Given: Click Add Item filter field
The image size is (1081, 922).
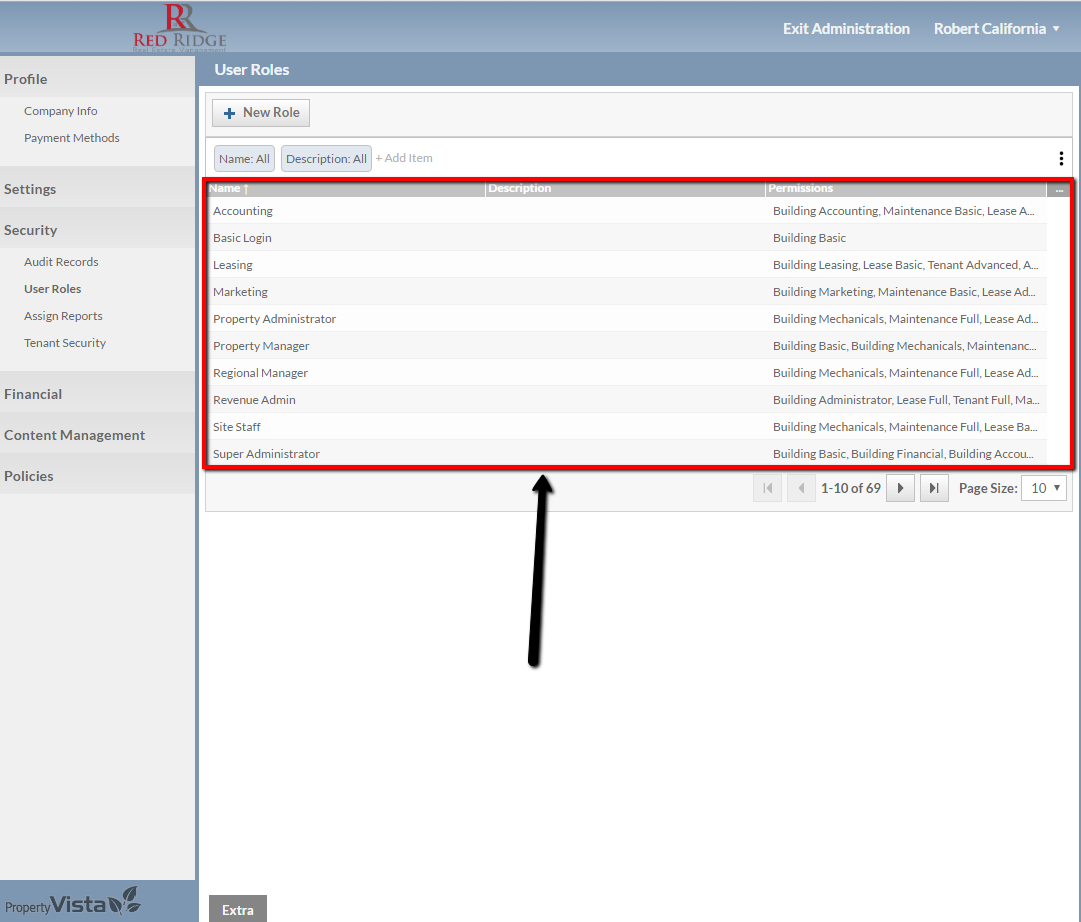Looking at the screenshot, I should click(404, 158).
